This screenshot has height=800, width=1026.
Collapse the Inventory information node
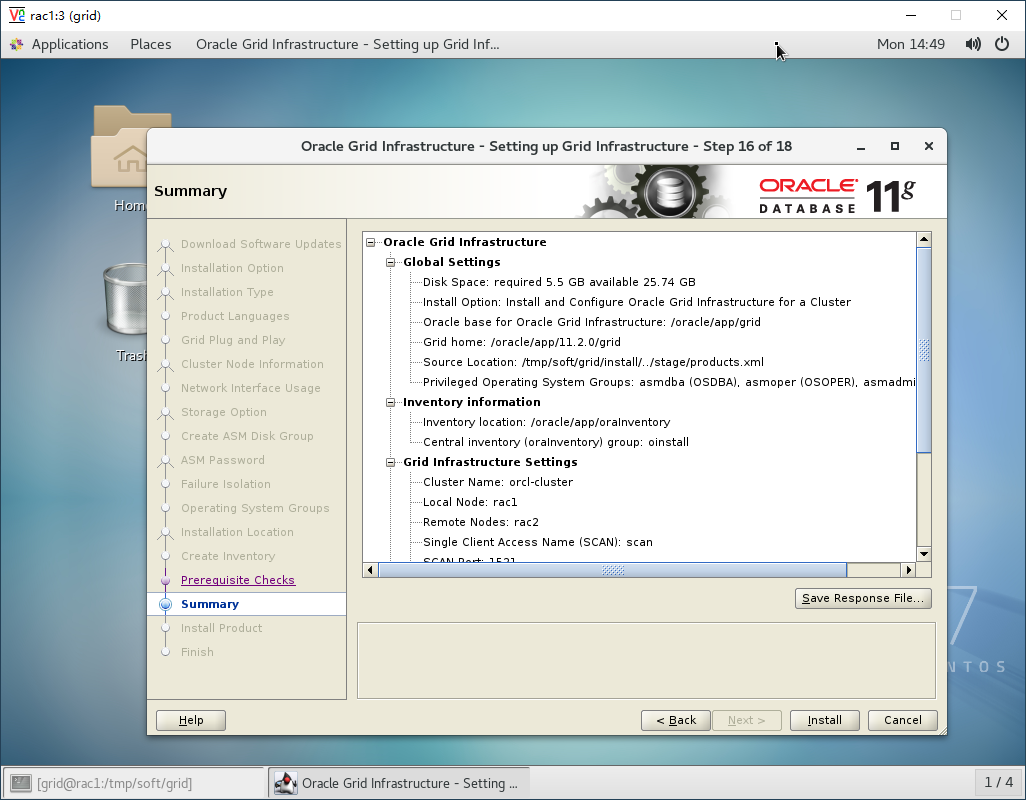coord(391,402)
